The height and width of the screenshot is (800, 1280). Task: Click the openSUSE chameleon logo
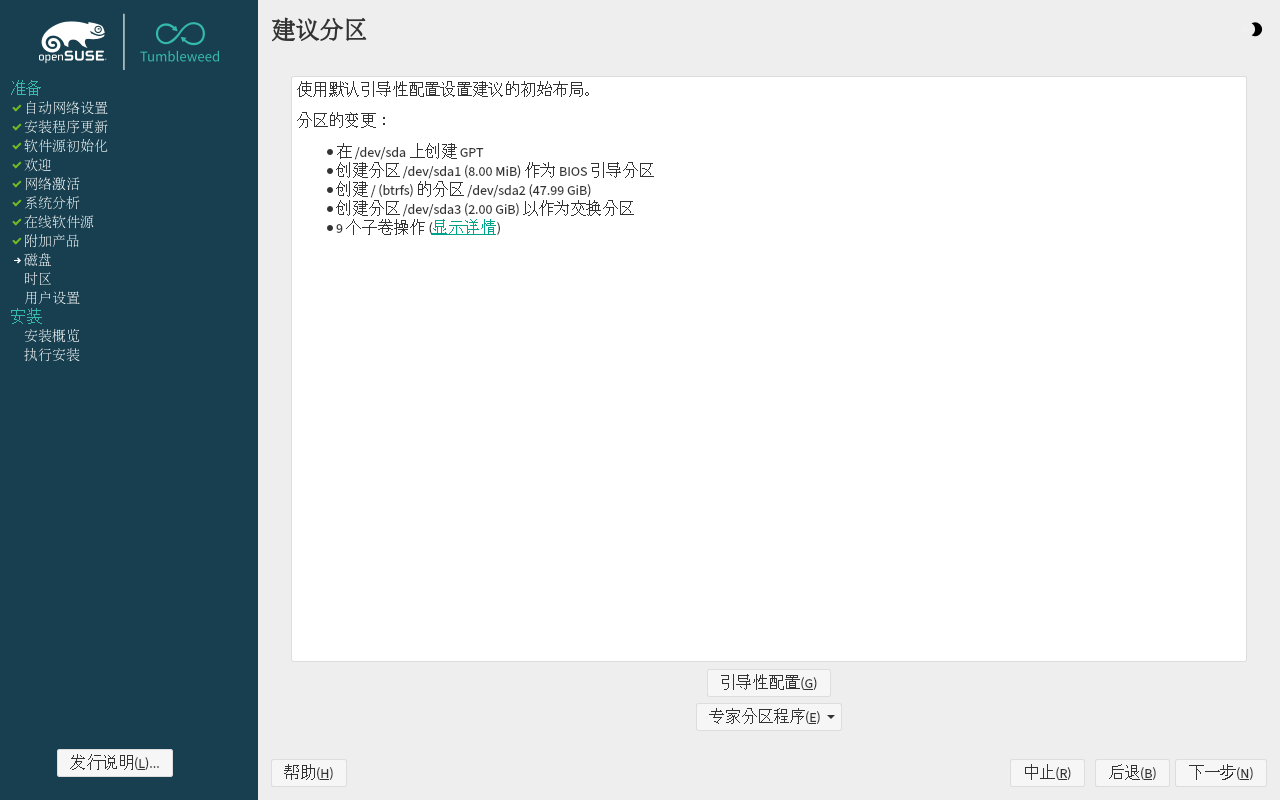[72, 40]
